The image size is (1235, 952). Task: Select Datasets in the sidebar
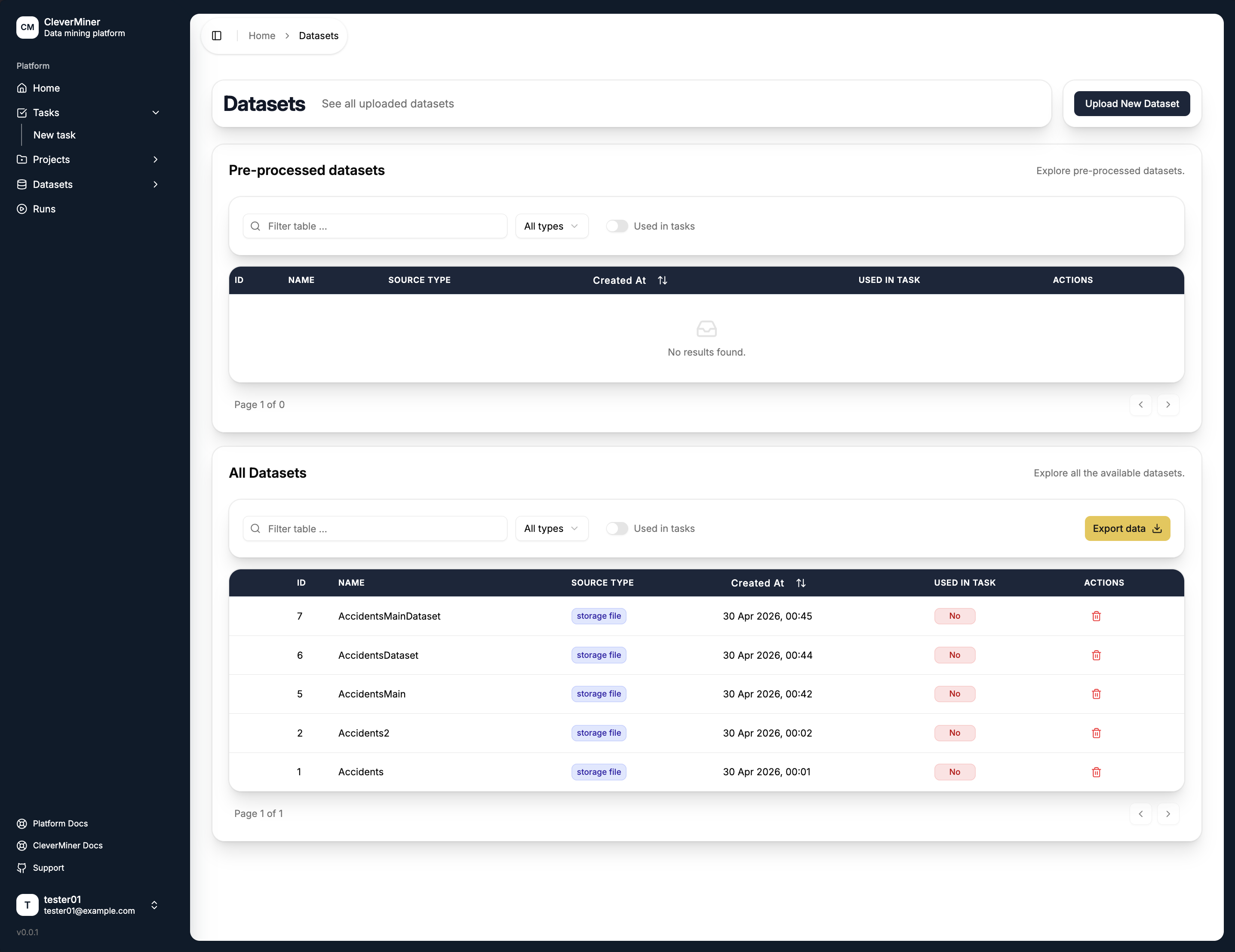coord(52,184)
